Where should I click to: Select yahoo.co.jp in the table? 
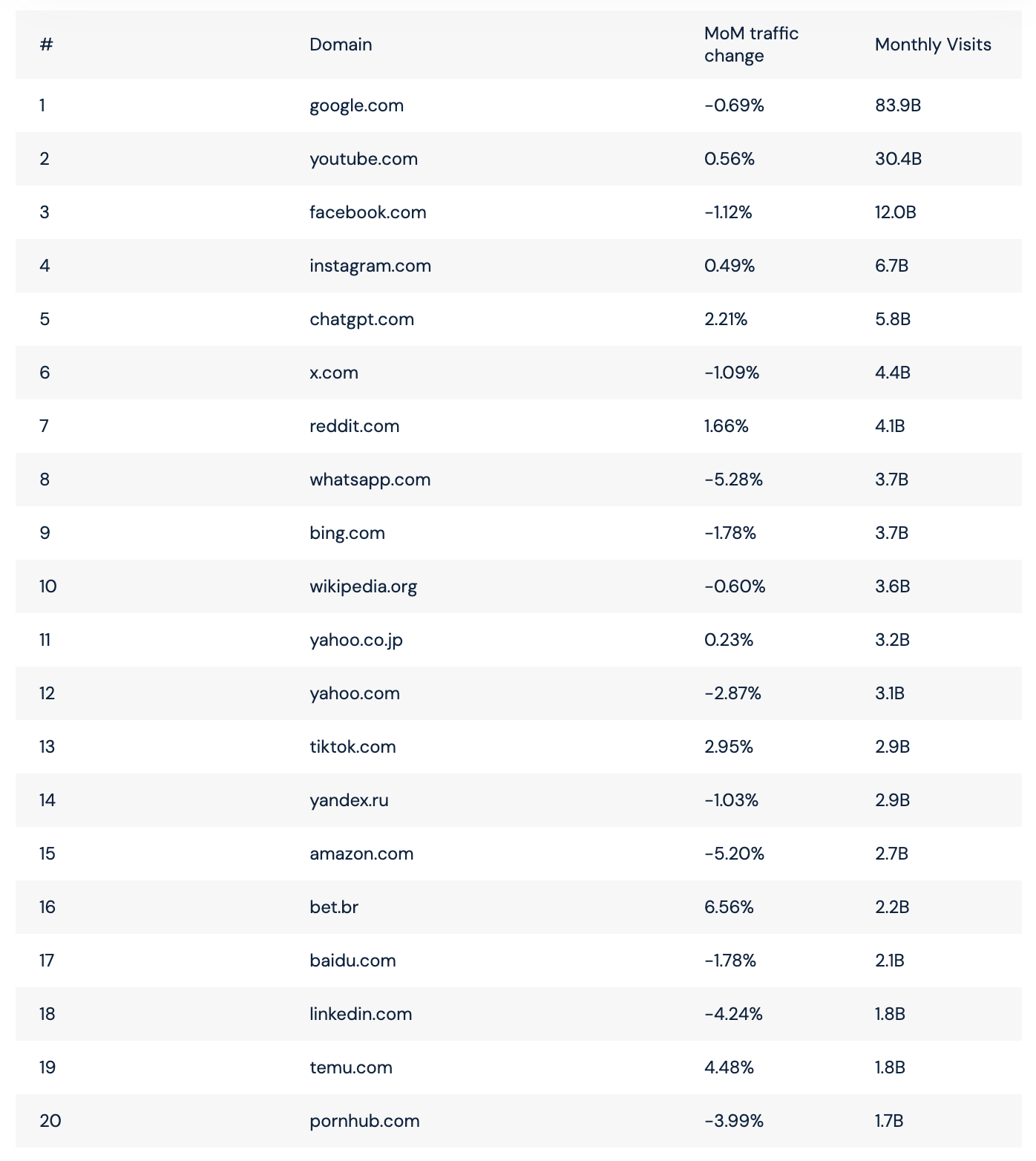(355, 640)
